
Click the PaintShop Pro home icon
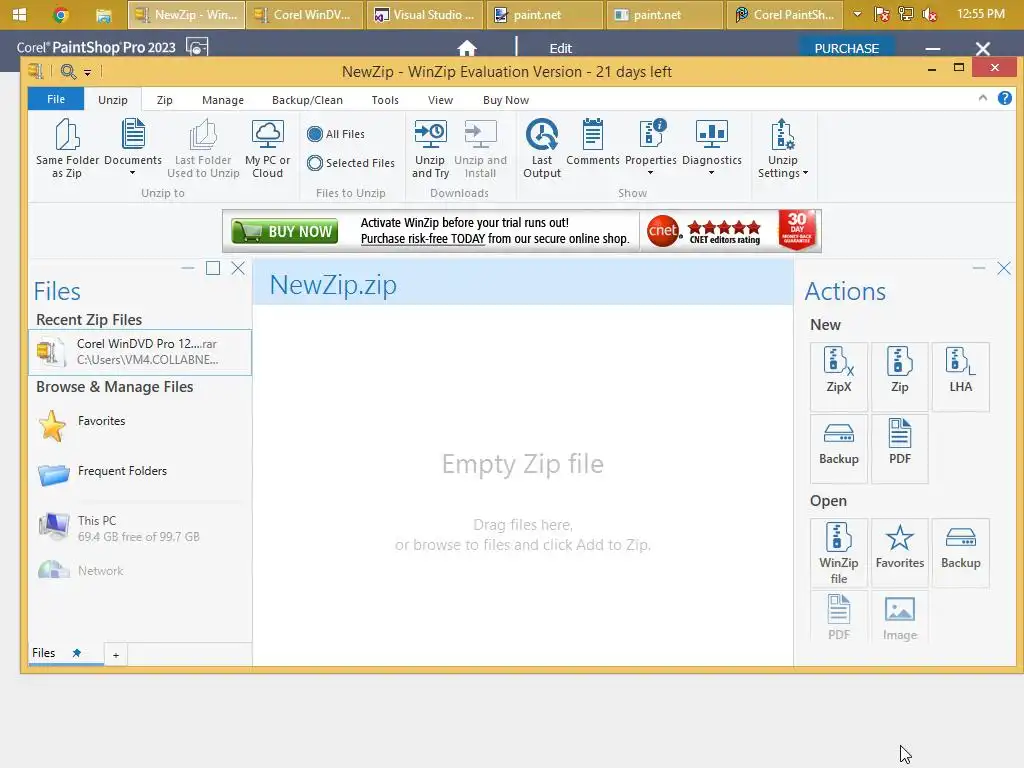[467, 48]
